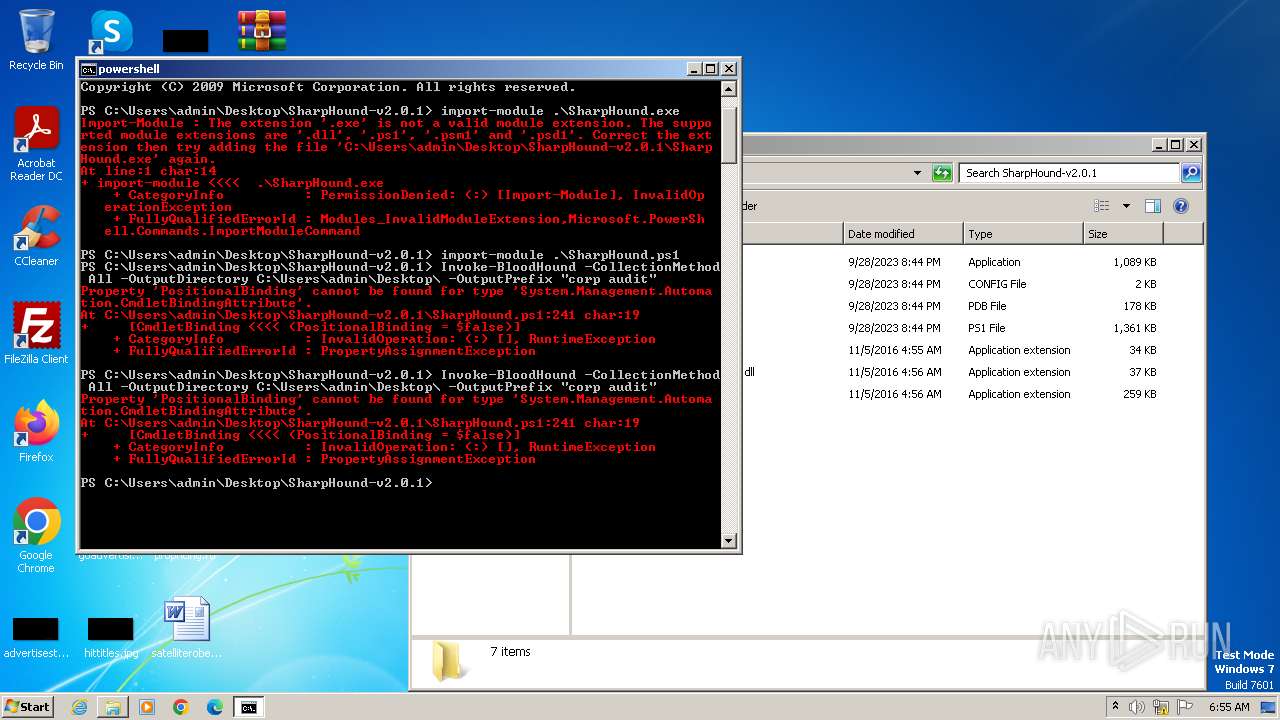This screenshot has height=720, width=1280.
Task: Open the WinRAR desktop icon
Action: (x=262, y=31)
